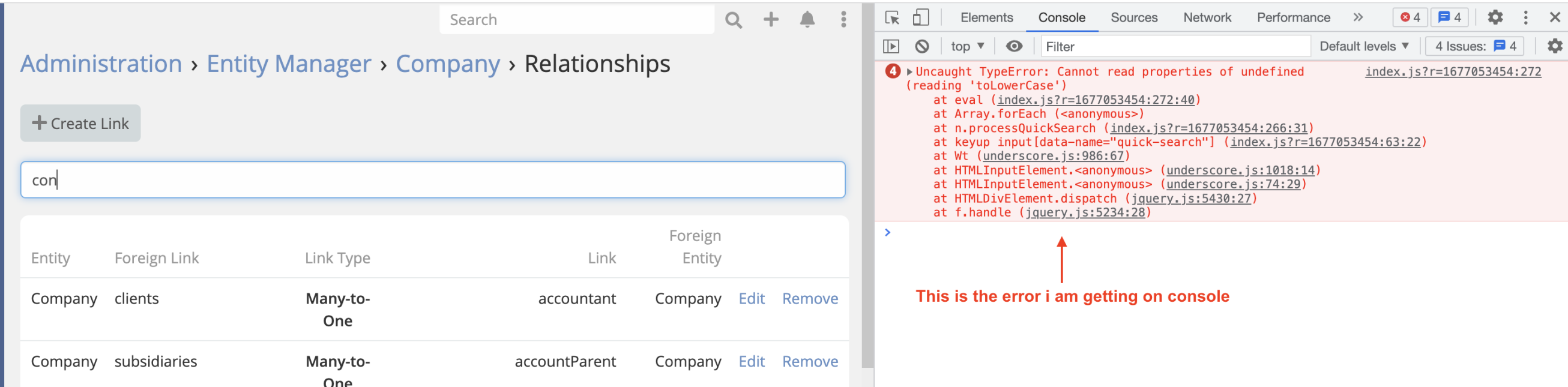
Task: Click the global search magnifier icon
Action: (734, 20)
